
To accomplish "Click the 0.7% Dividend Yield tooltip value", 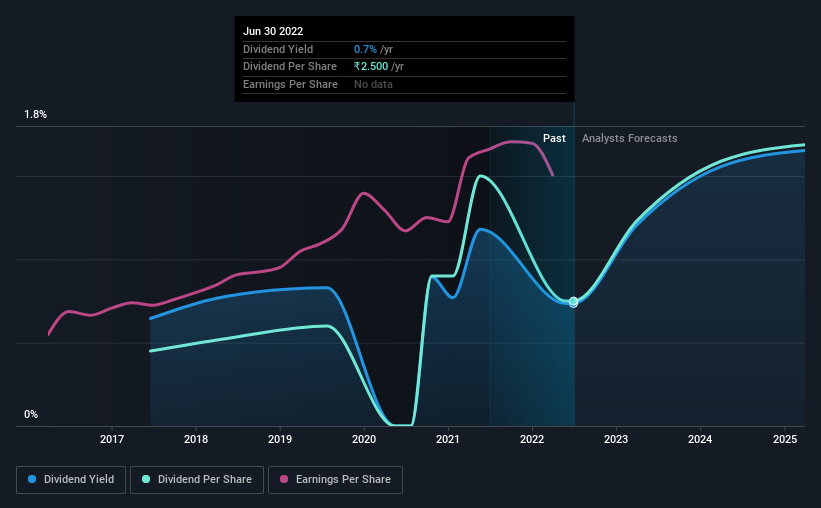I will pyautogui.click(x=365, y=49).
